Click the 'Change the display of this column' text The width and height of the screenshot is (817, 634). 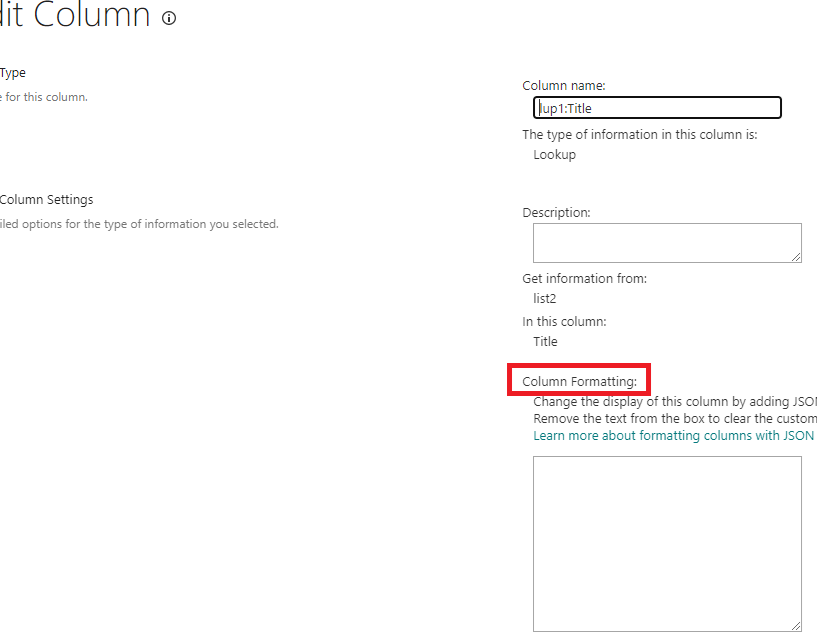pos(675,402)
